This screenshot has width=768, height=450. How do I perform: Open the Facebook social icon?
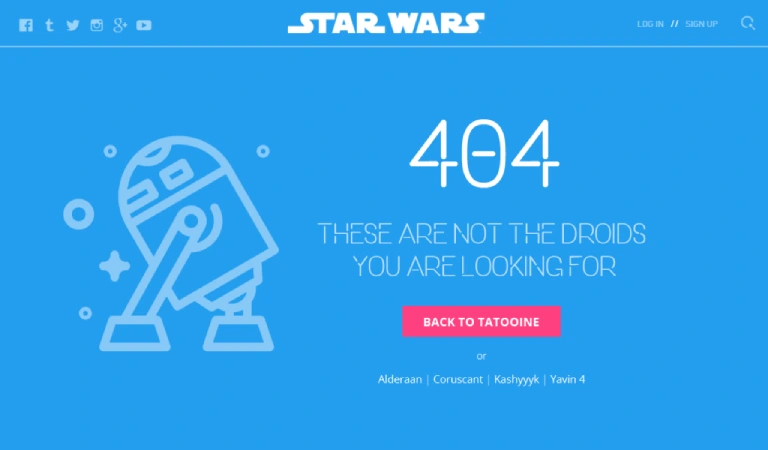[26, 25]
